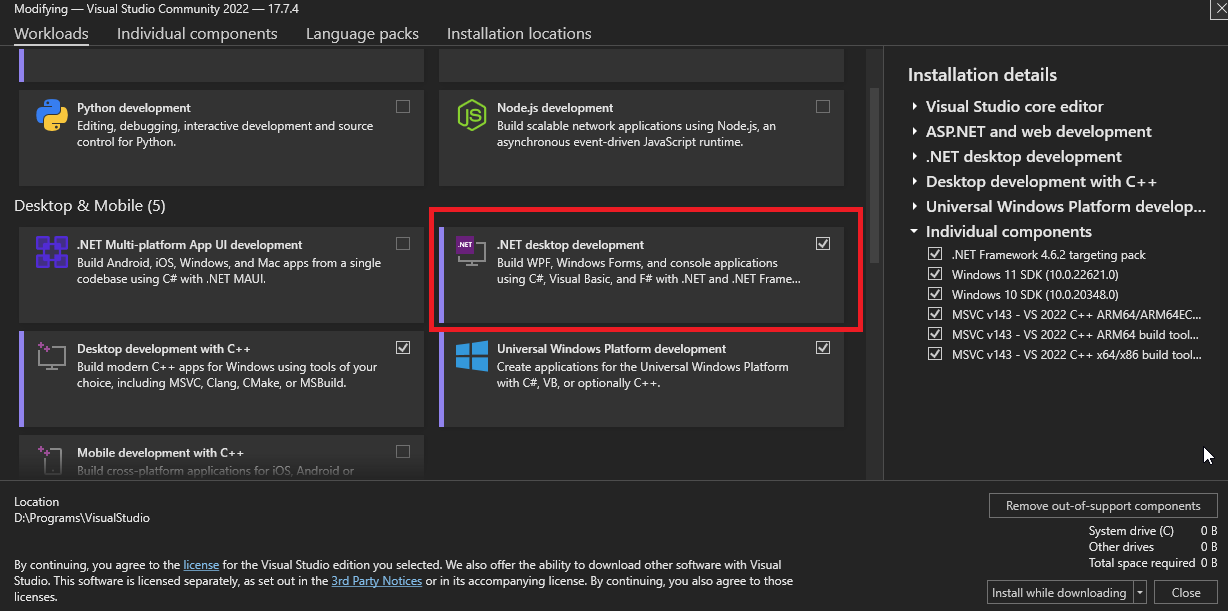Screen dimensions: 1228x611
Task: Uncheck MSVC v143 C++ x64/x86 build tools
Action: 935,354
